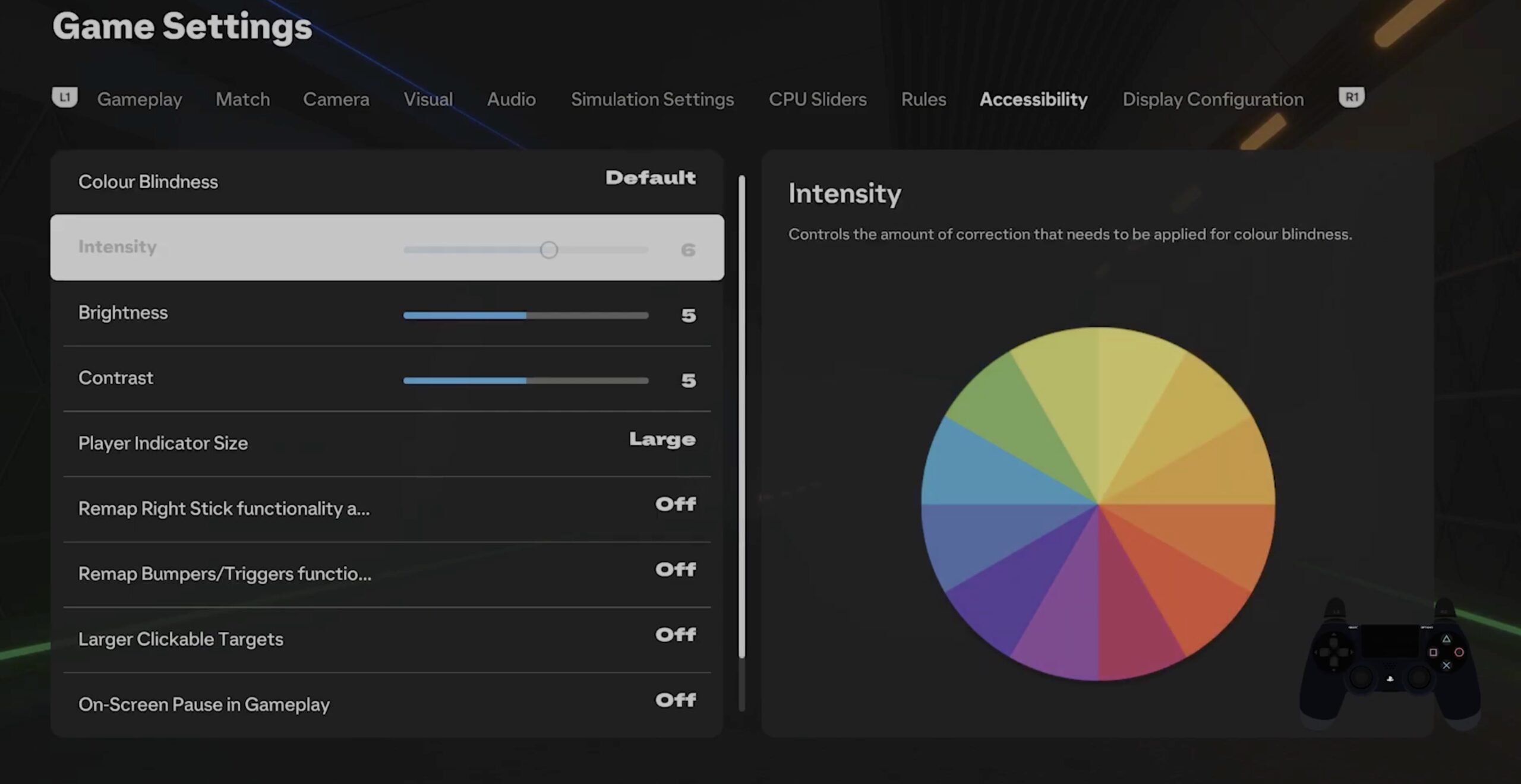Image resolution: width=1521 pixels, height=784 pixels.
Task: Click the colour wheel preview
Action: 1098,504
